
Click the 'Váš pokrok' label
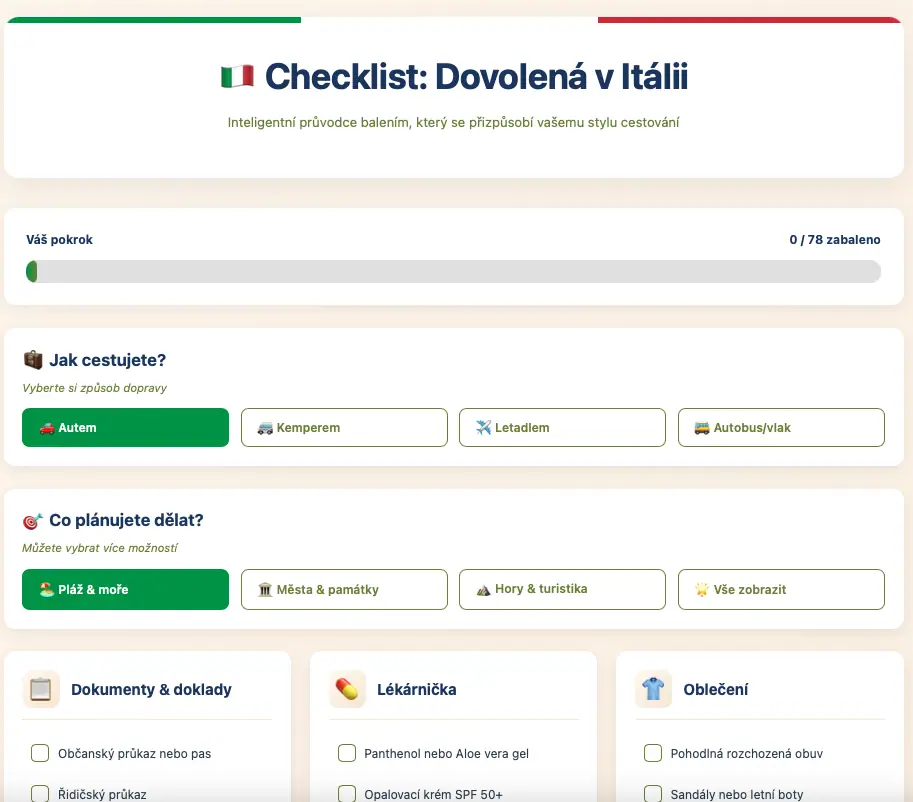[x=59, y=239]
